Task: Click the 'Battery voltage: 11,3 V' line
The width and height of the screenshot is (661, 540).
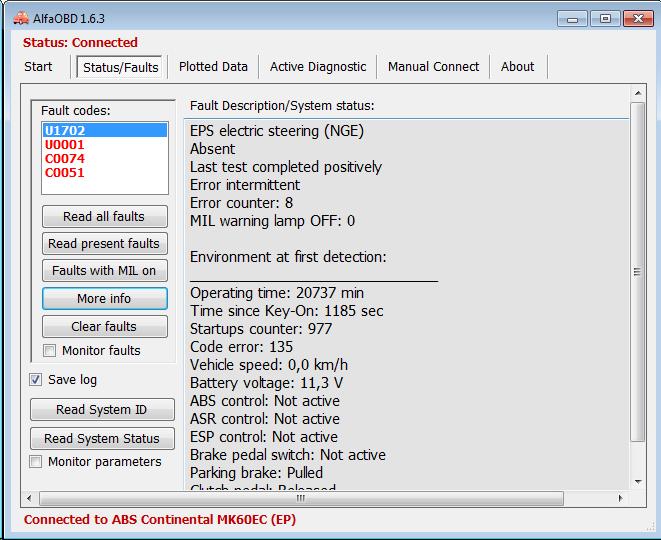Action: pos(266,383)
